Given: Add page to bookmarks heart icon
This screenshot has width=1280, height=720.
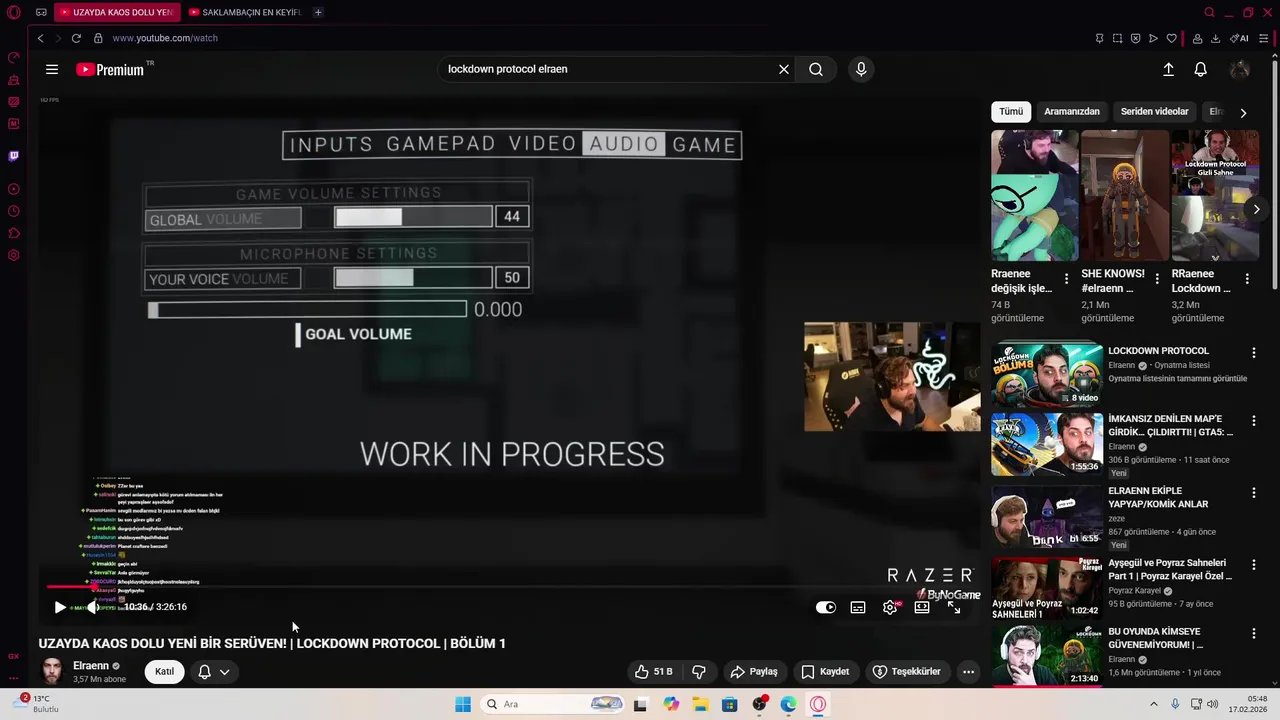Looking at the screenshot, I should [1171, 38].
